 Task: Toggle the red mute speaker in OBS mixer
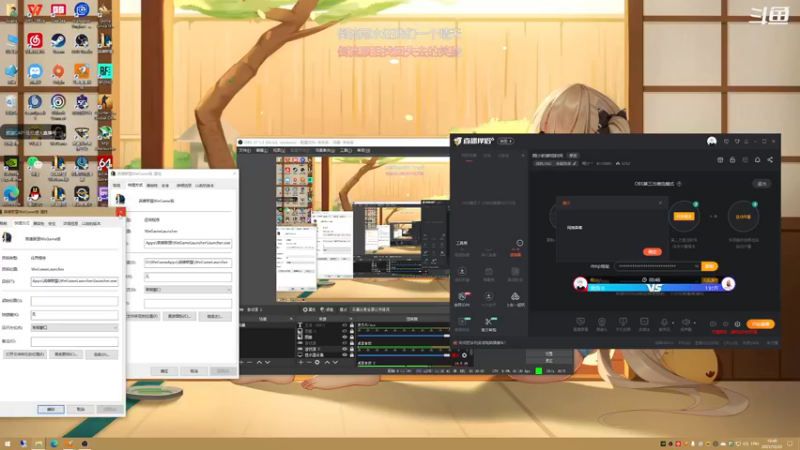click(x=456, y=355)
